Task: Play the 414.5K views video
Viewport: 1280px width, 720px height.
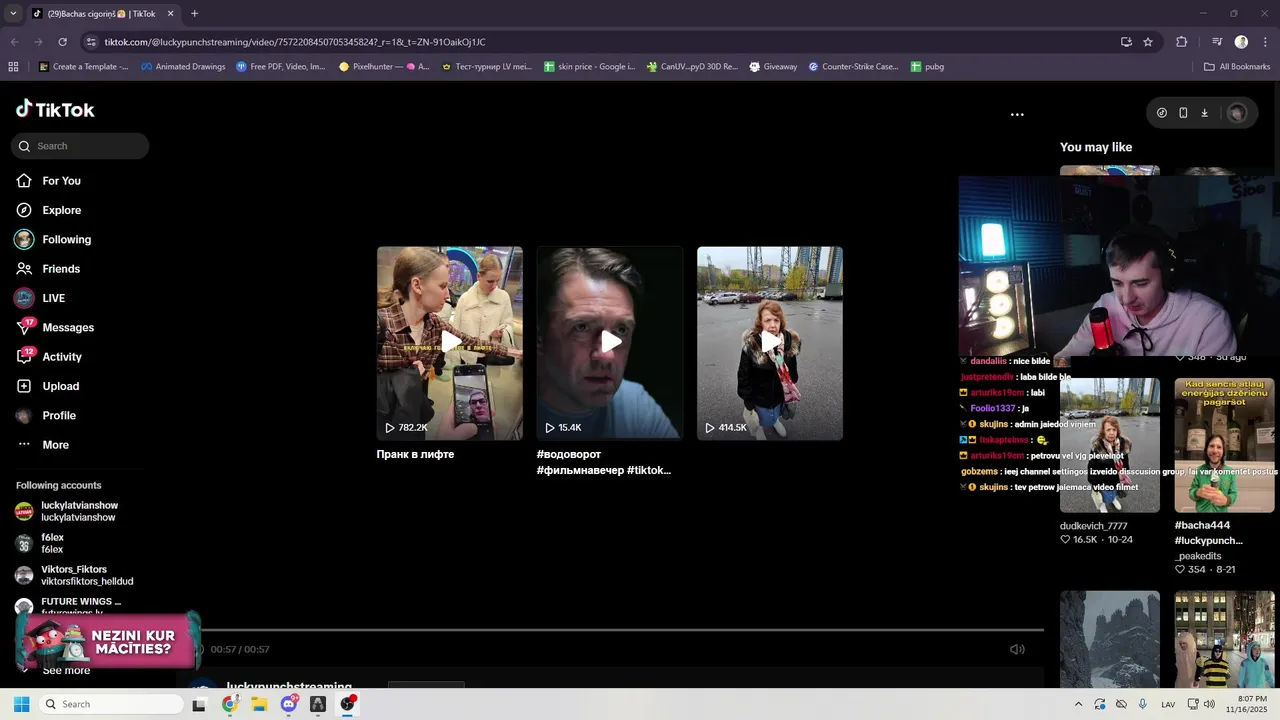Action: coord(770,343)
